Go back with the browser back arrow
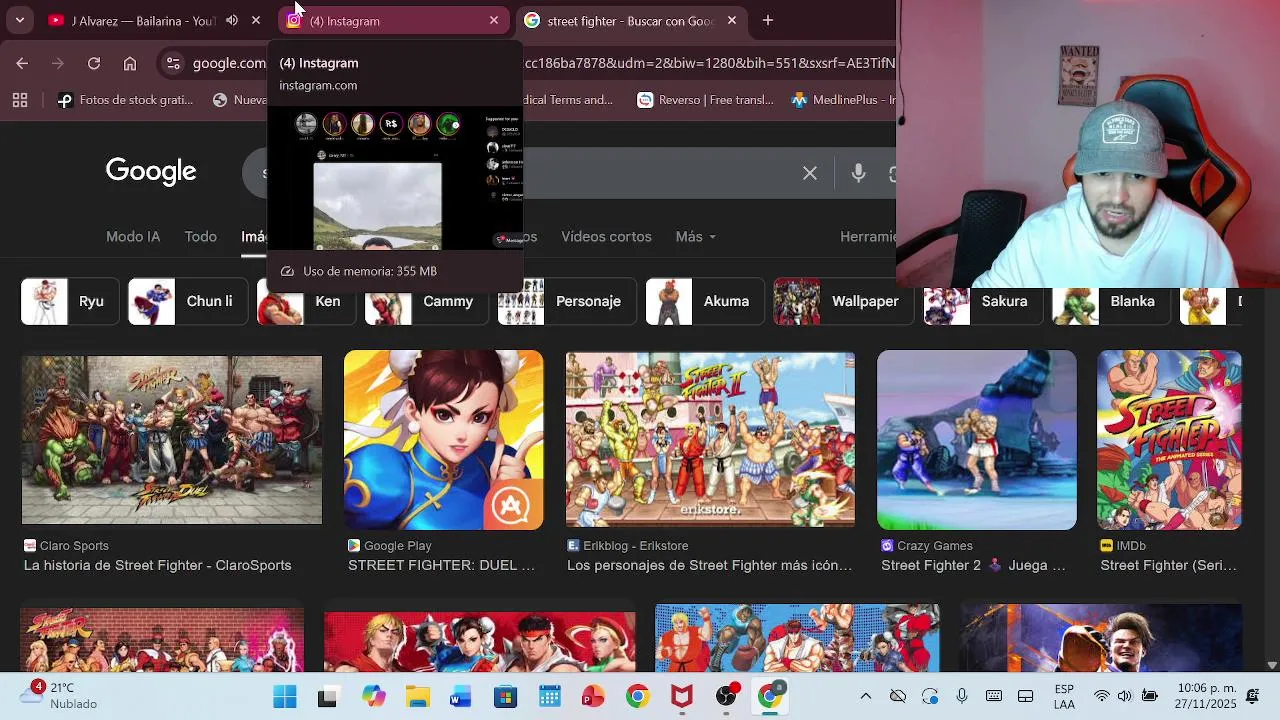 [22, 63]
